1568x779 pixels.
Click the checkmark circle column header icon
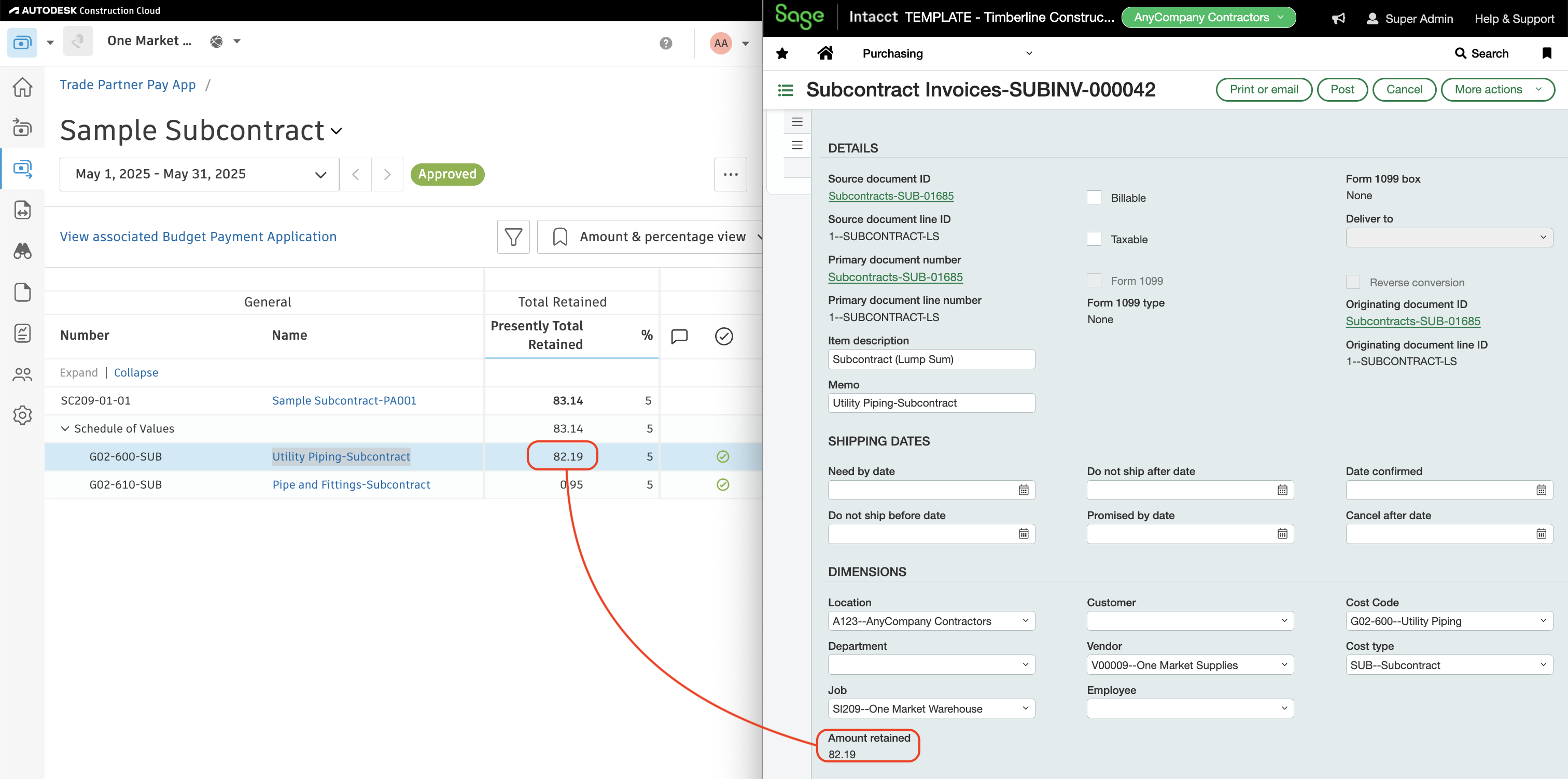[723, 336]
